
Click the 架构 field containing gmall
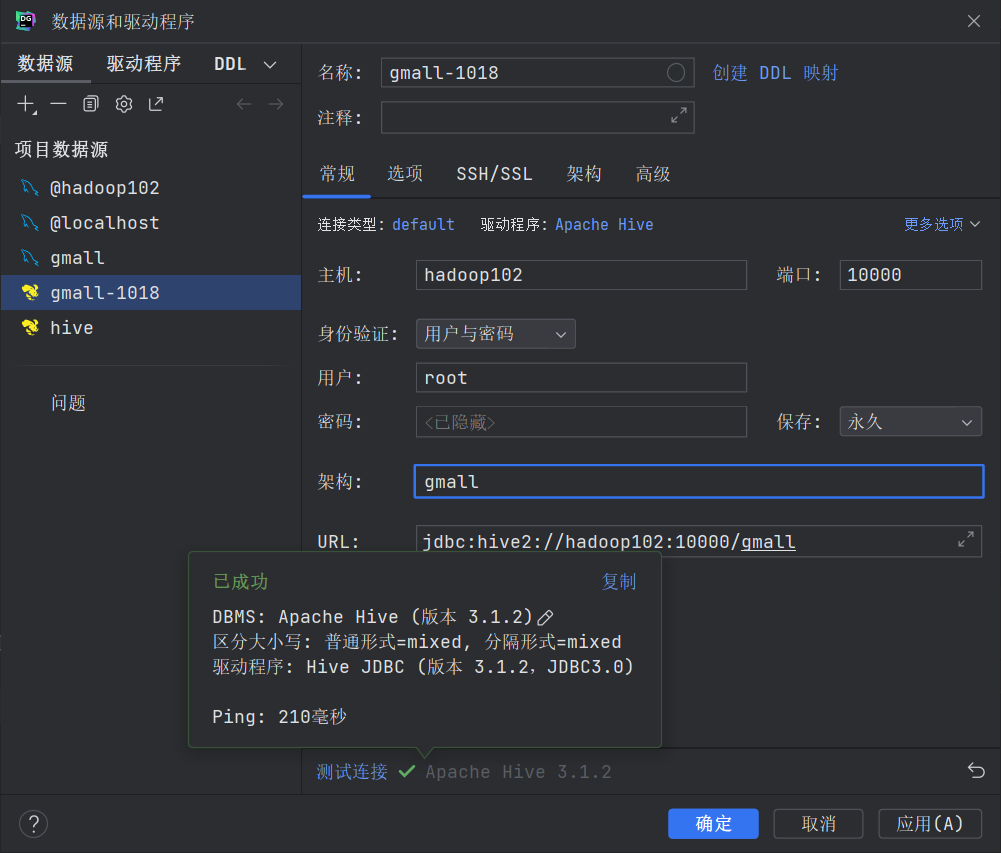coord(699,481)
